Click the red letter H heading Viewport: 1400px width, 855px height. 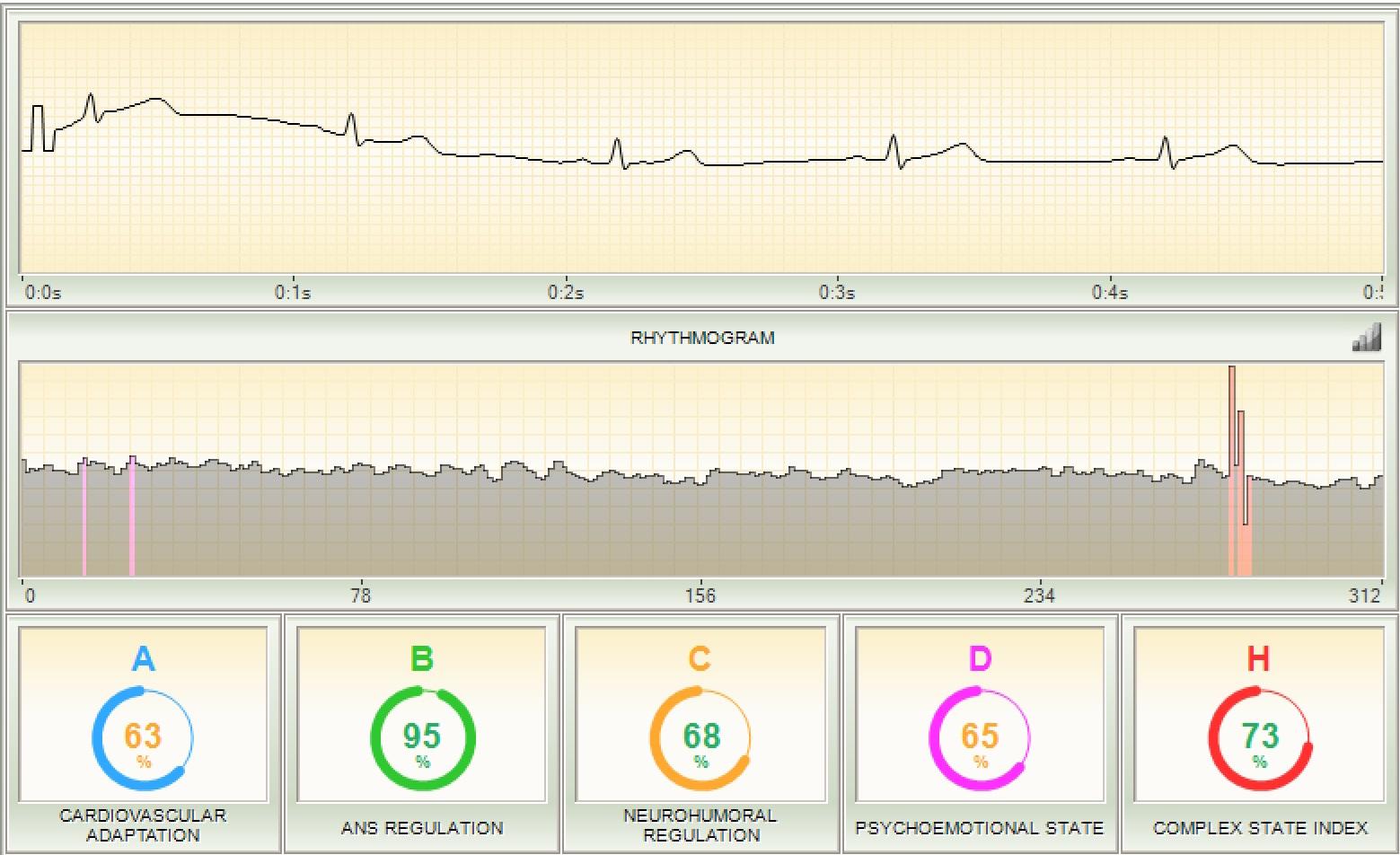[x=1258, y=660]
